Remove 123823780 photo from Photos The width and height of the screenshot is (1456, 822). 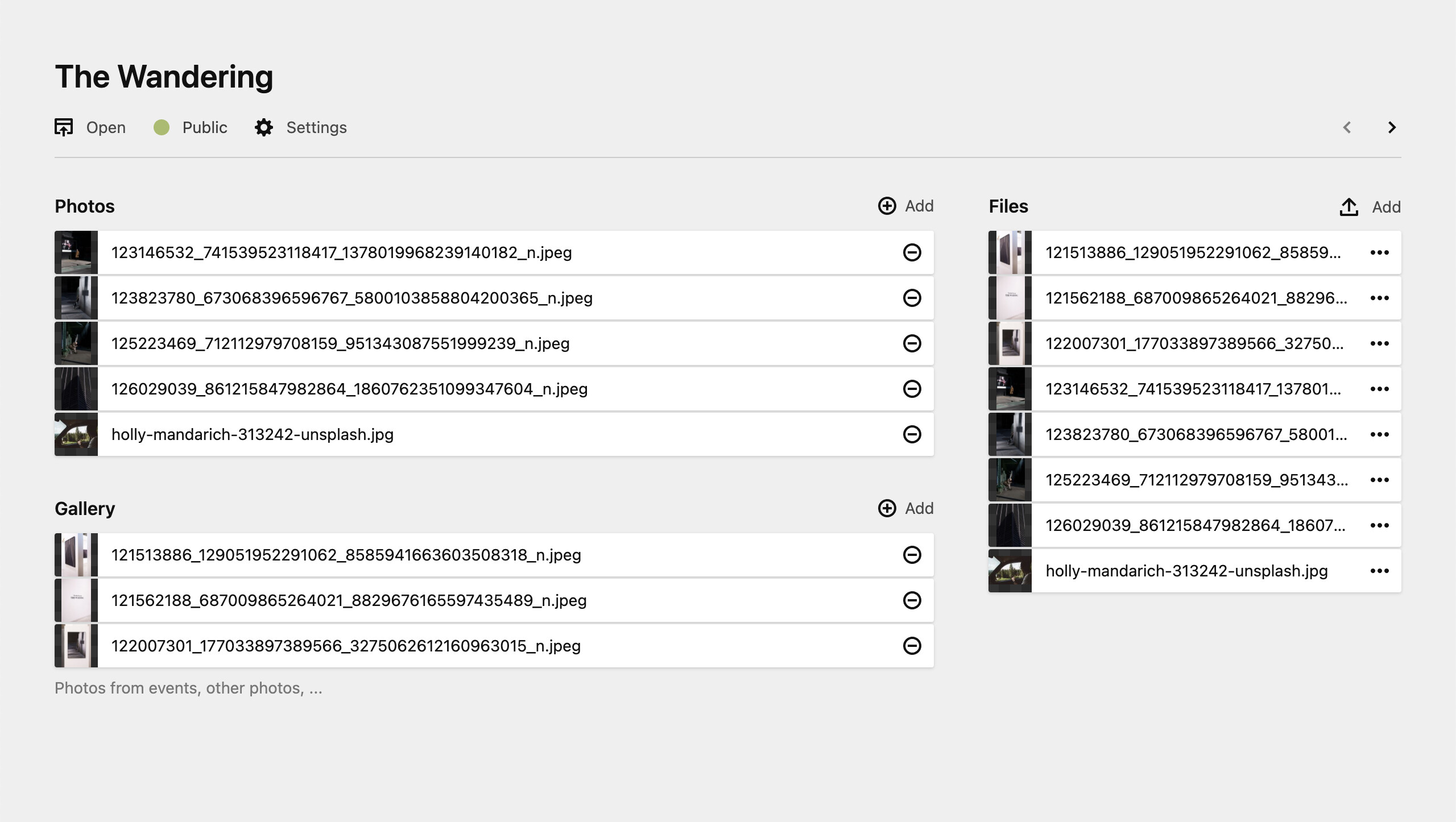(x=912, y=298)
